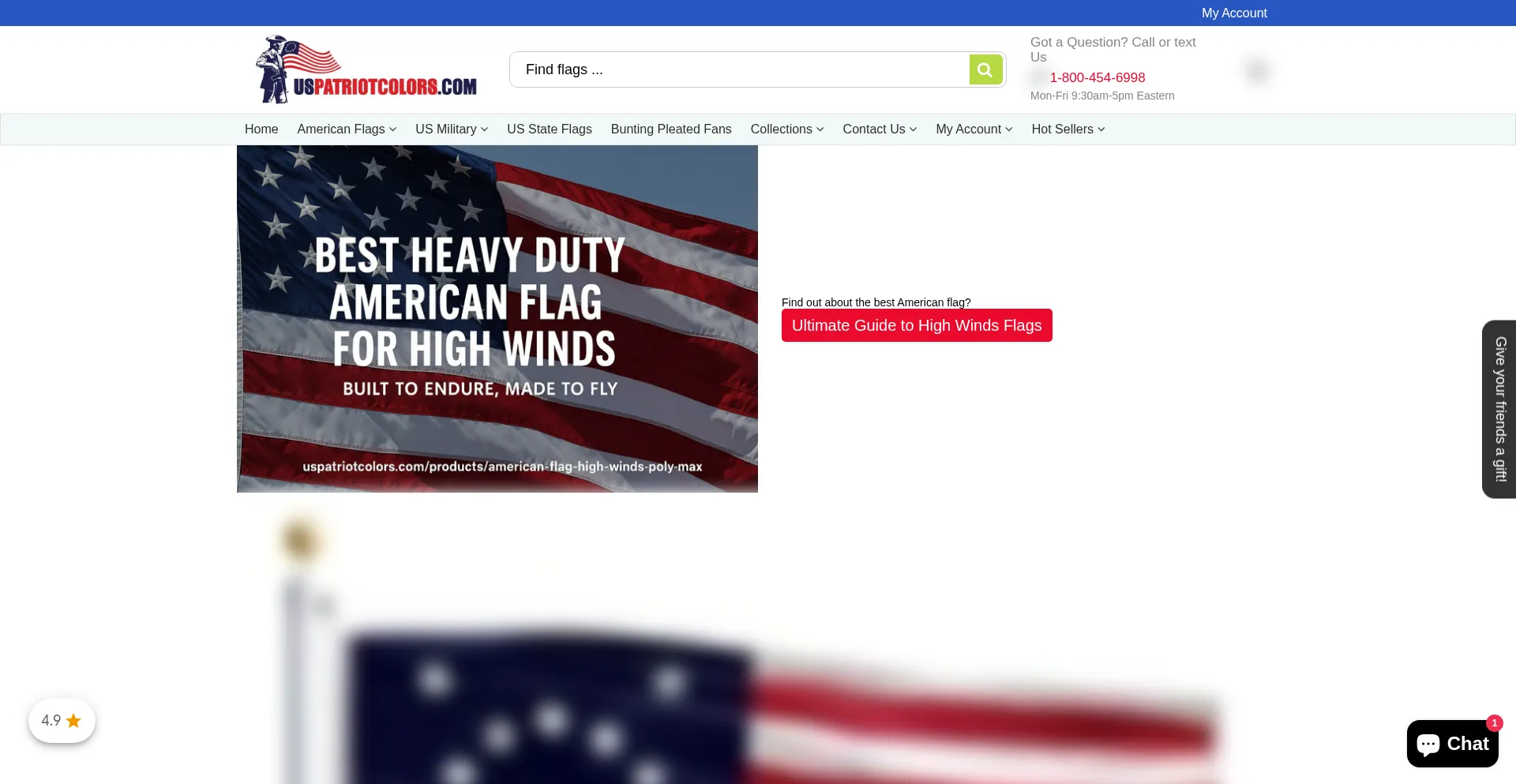The image size is (1516, 784).
Task: Expand the US Military dropdown menu
Action: pos(452,129)
